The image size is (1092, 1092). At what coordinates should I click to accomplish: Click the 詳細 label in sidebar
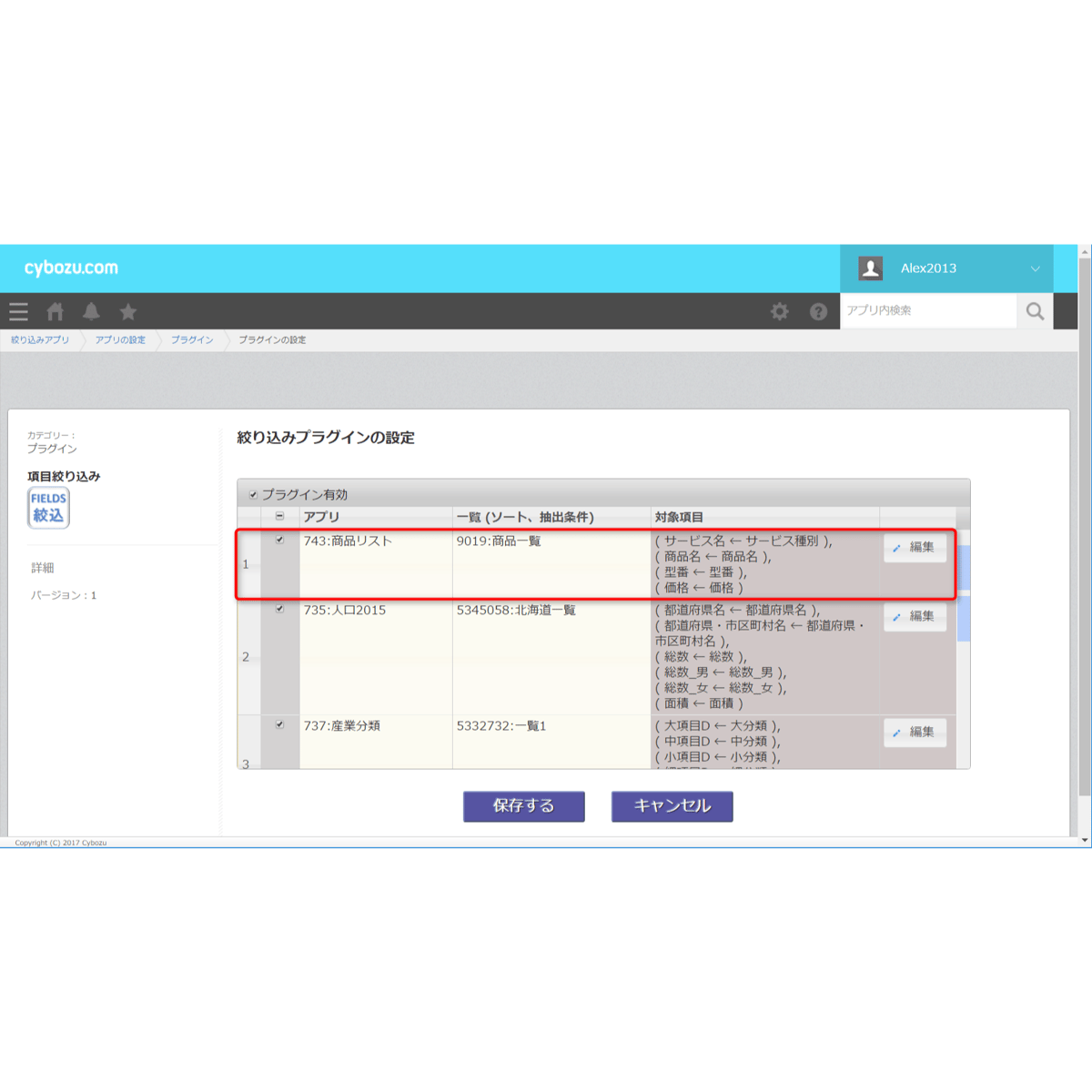tap(43, 568)
